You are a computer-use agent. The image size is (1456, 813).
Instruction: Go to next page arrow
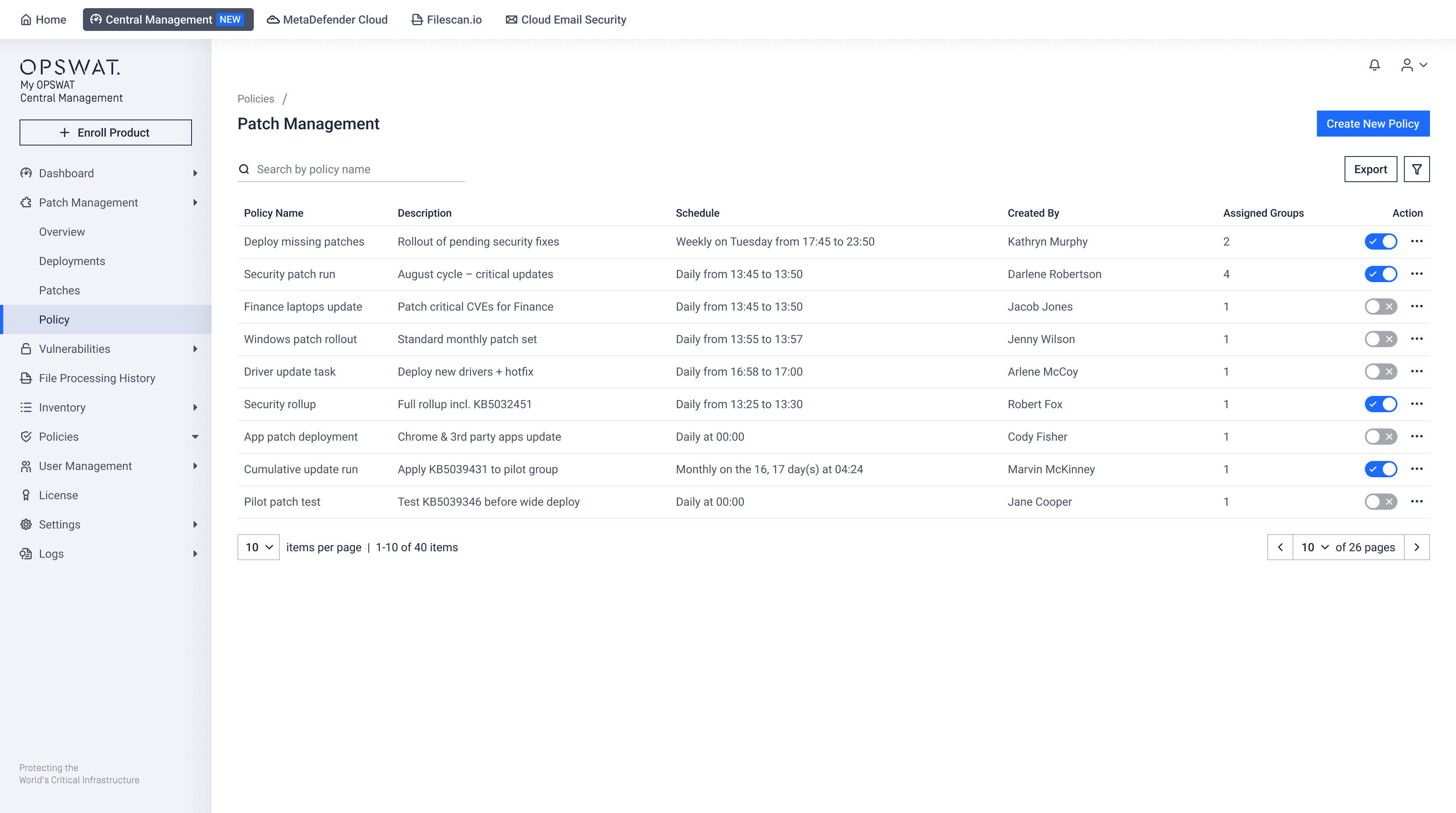point(1417,547)
